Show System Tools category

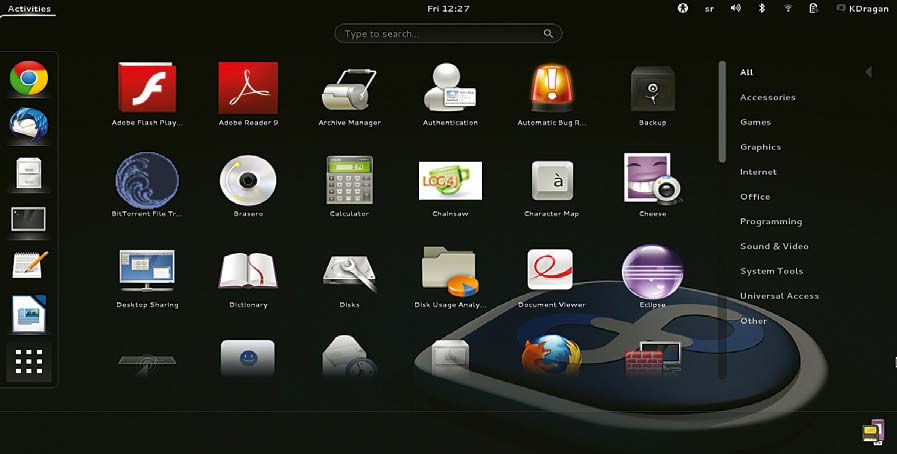click(x=771, y=271)
